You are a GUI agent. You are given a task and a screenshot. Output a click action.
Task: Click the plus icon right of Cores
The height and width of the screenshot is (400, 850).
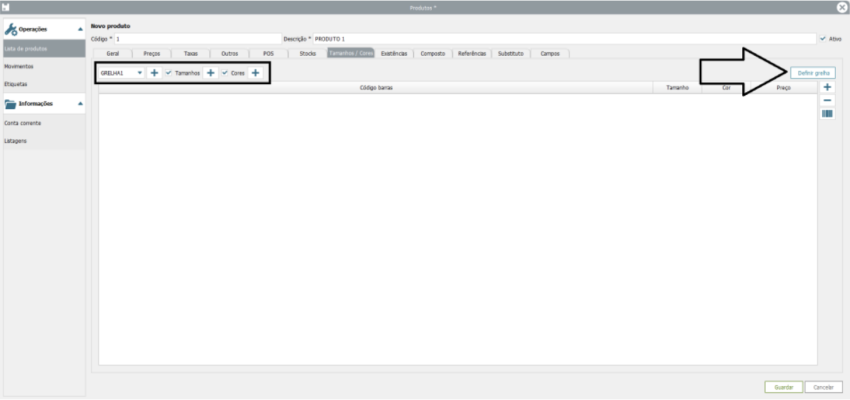256,73
